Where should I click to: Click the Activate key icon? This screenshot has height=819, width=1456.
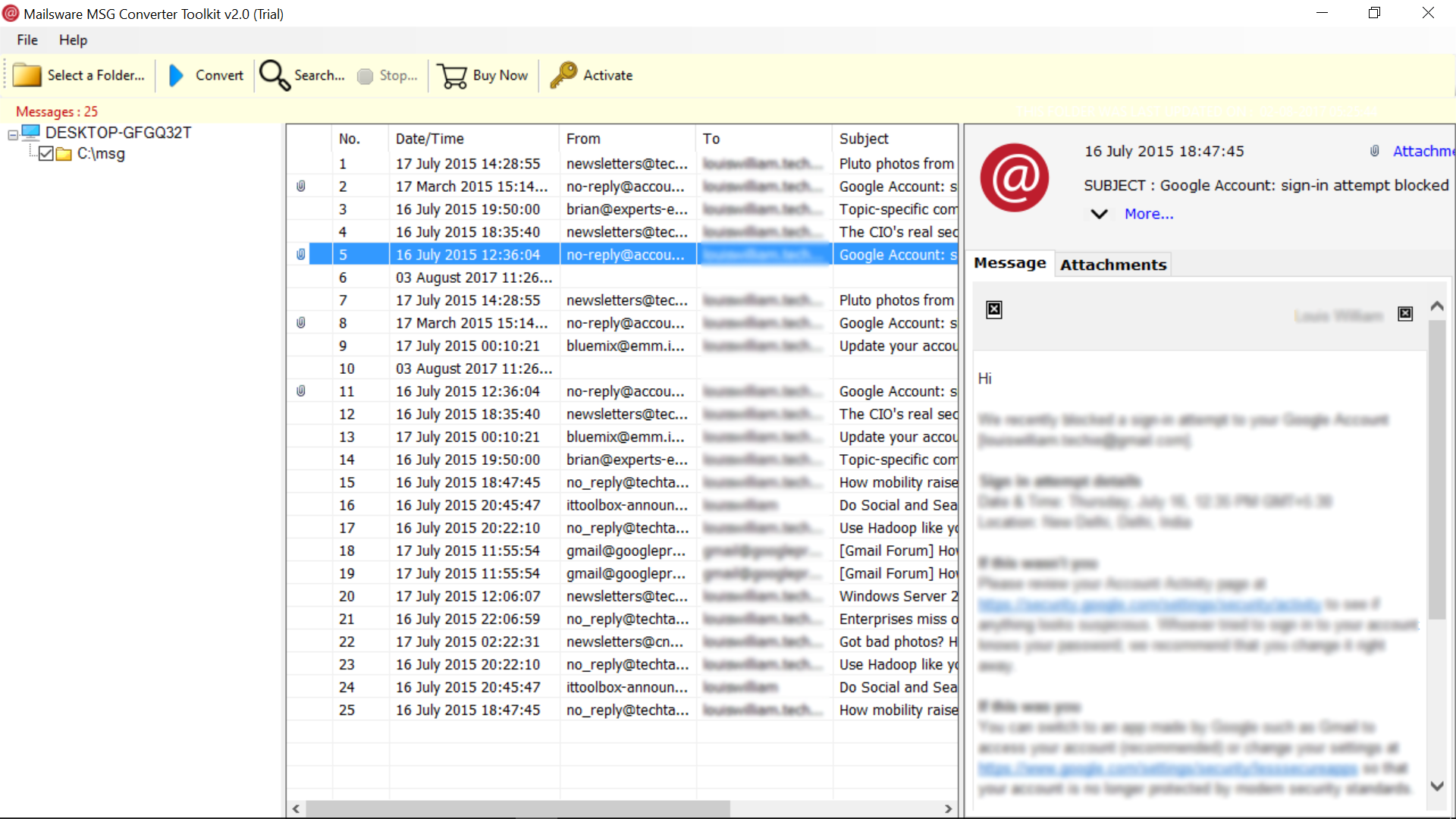click(563, 75)
